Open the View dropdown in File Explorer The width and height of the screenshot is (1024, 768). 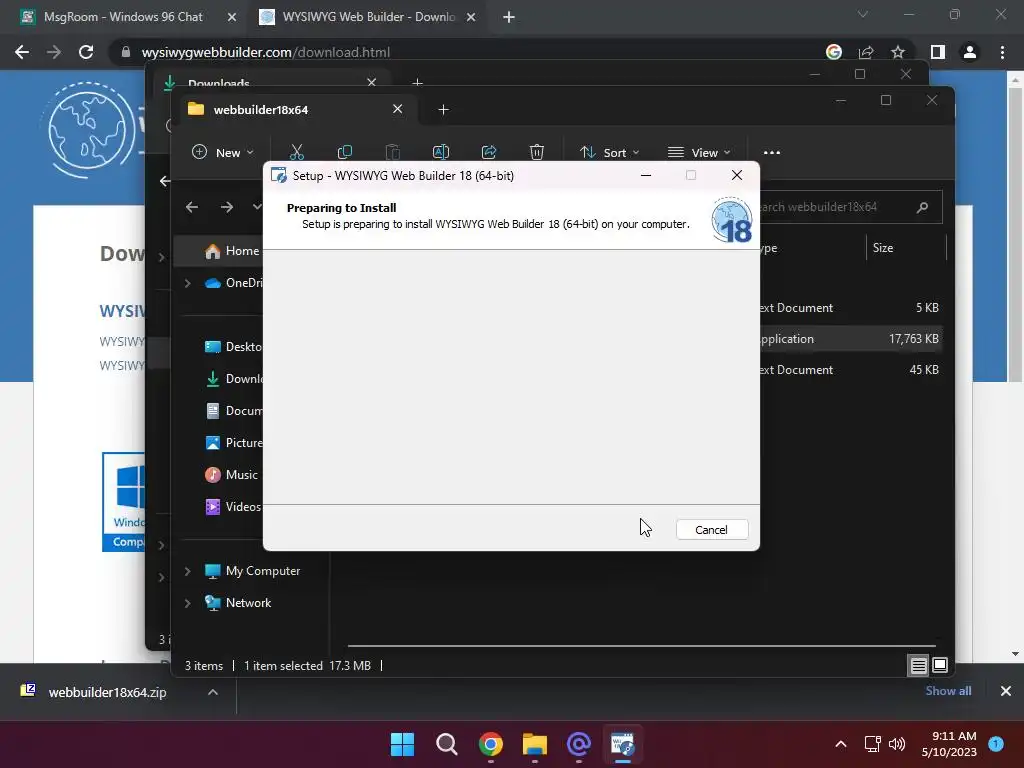(699, 152)
